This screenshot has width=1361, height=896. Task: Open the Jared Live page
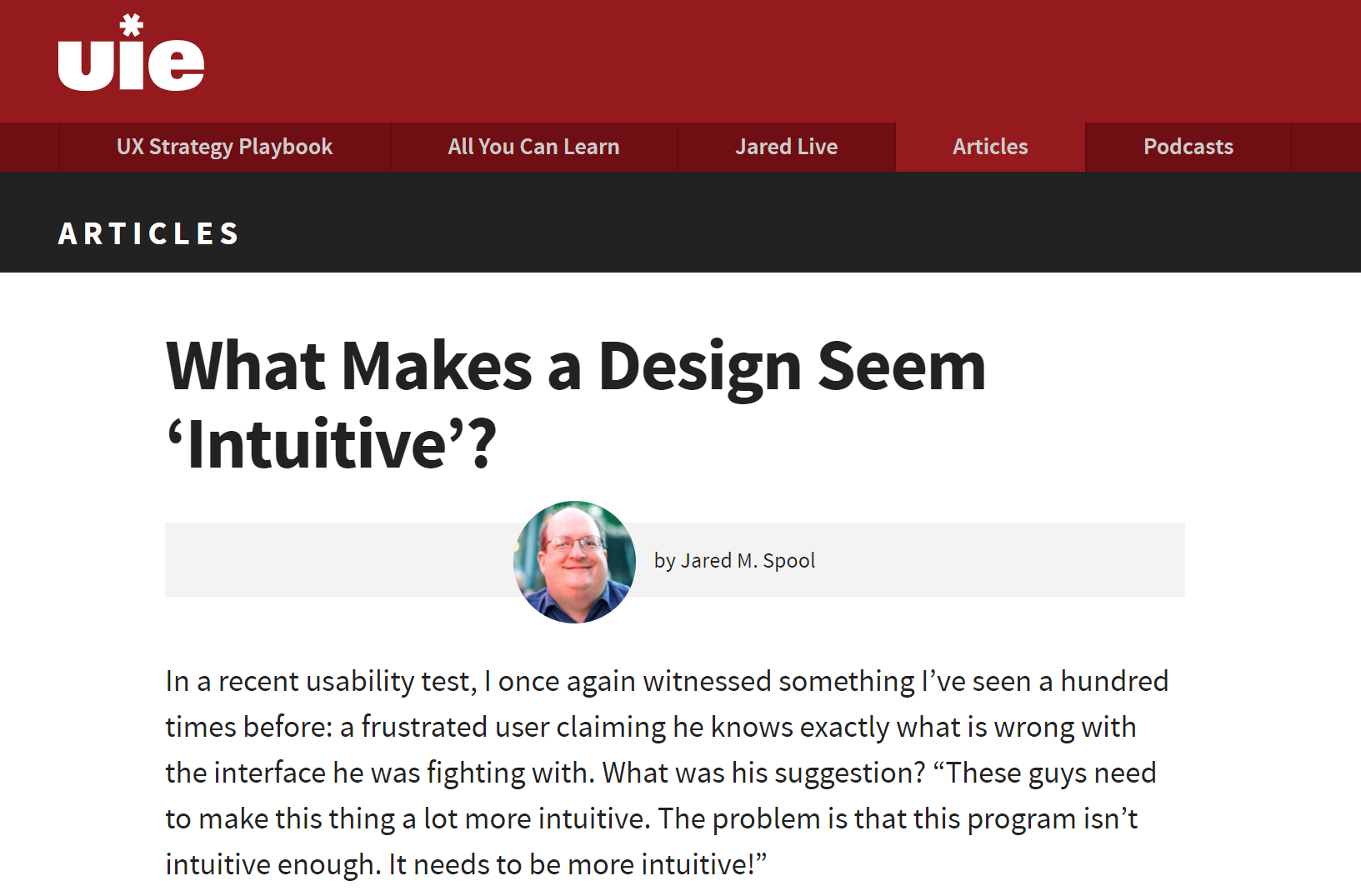tap(786, 147)
